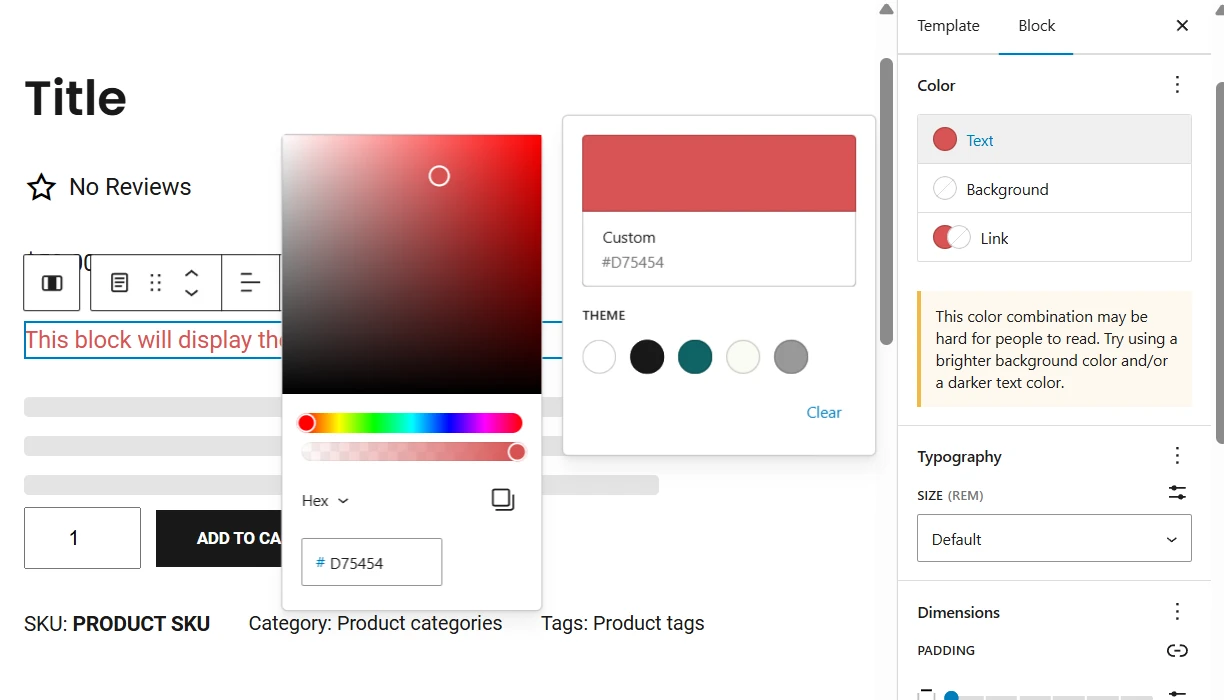Switch to the Block tab
This screenshot has height=700, width=1224.
click(1036, 25)
